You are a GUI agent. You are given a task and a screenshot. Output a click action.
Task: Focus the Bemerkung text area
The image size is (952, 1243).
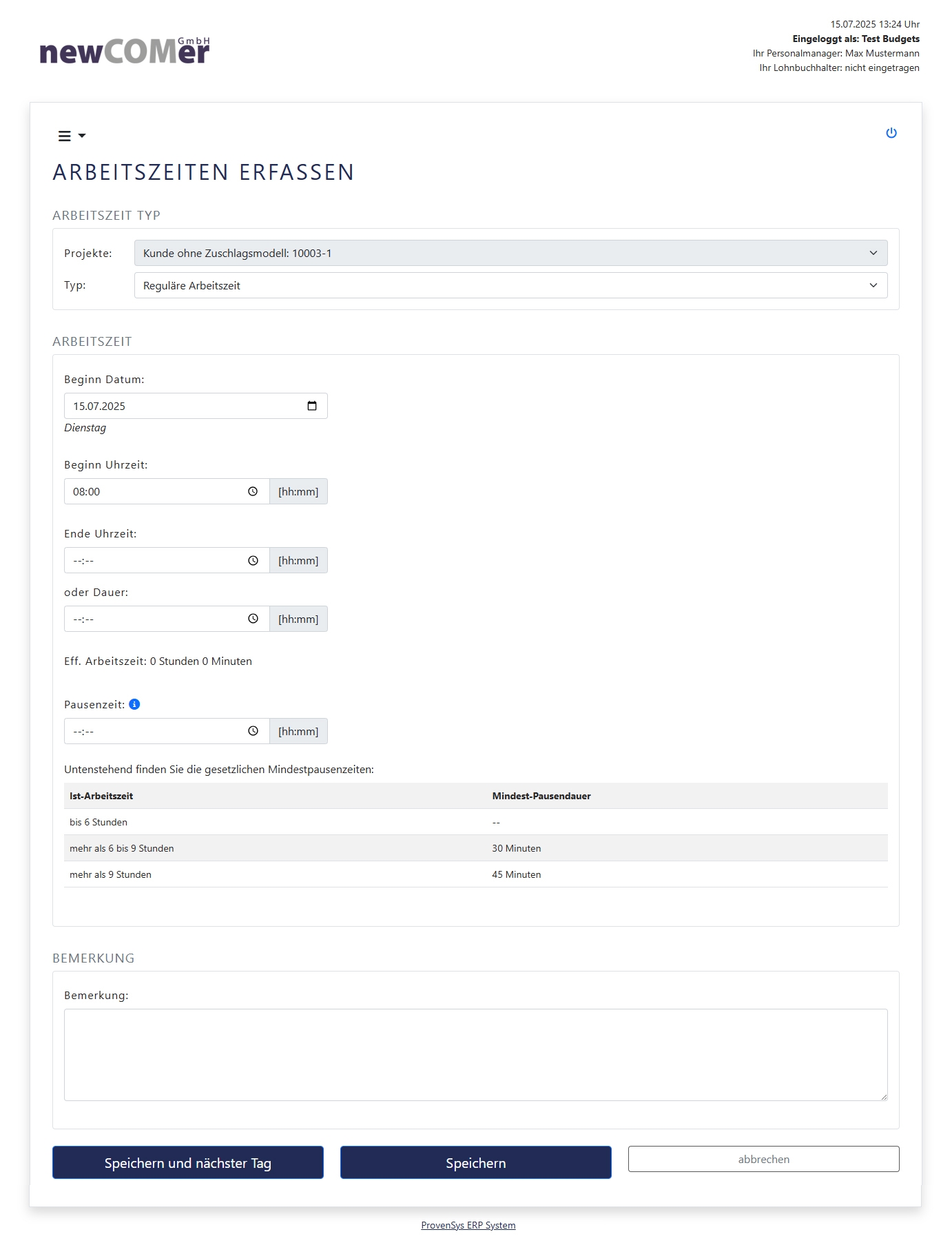tap(475, 1054)
